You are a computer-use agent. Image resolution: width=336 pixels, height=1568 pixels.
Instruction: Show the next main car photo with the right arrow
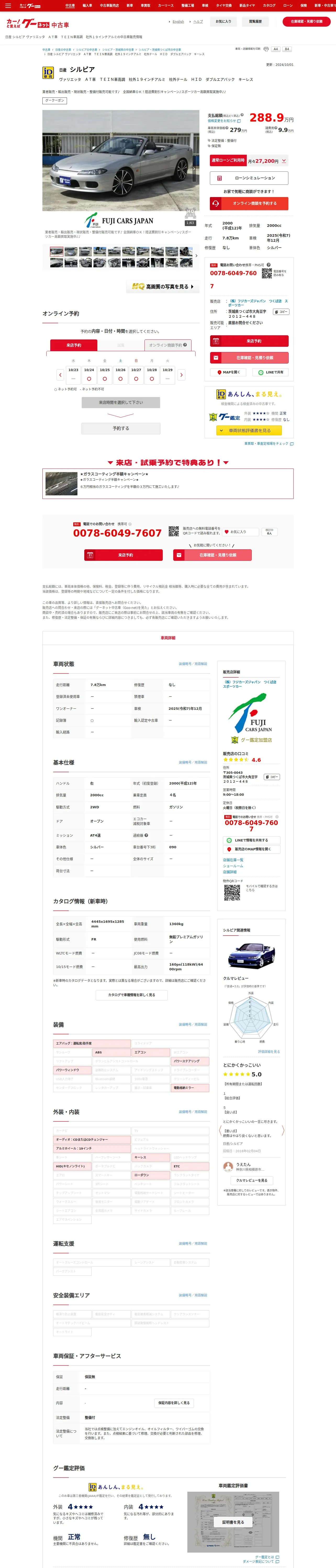pyautogui.click(x=194, y=169)
